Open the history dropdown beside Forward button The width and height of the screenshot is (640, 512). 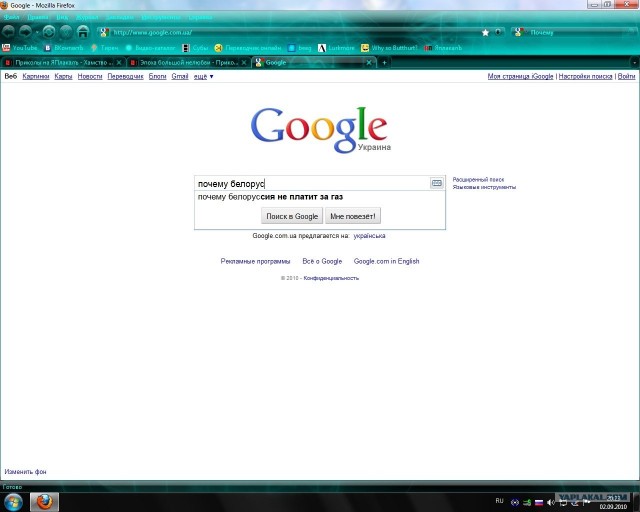pyautogui.click(x=37, y=32)
